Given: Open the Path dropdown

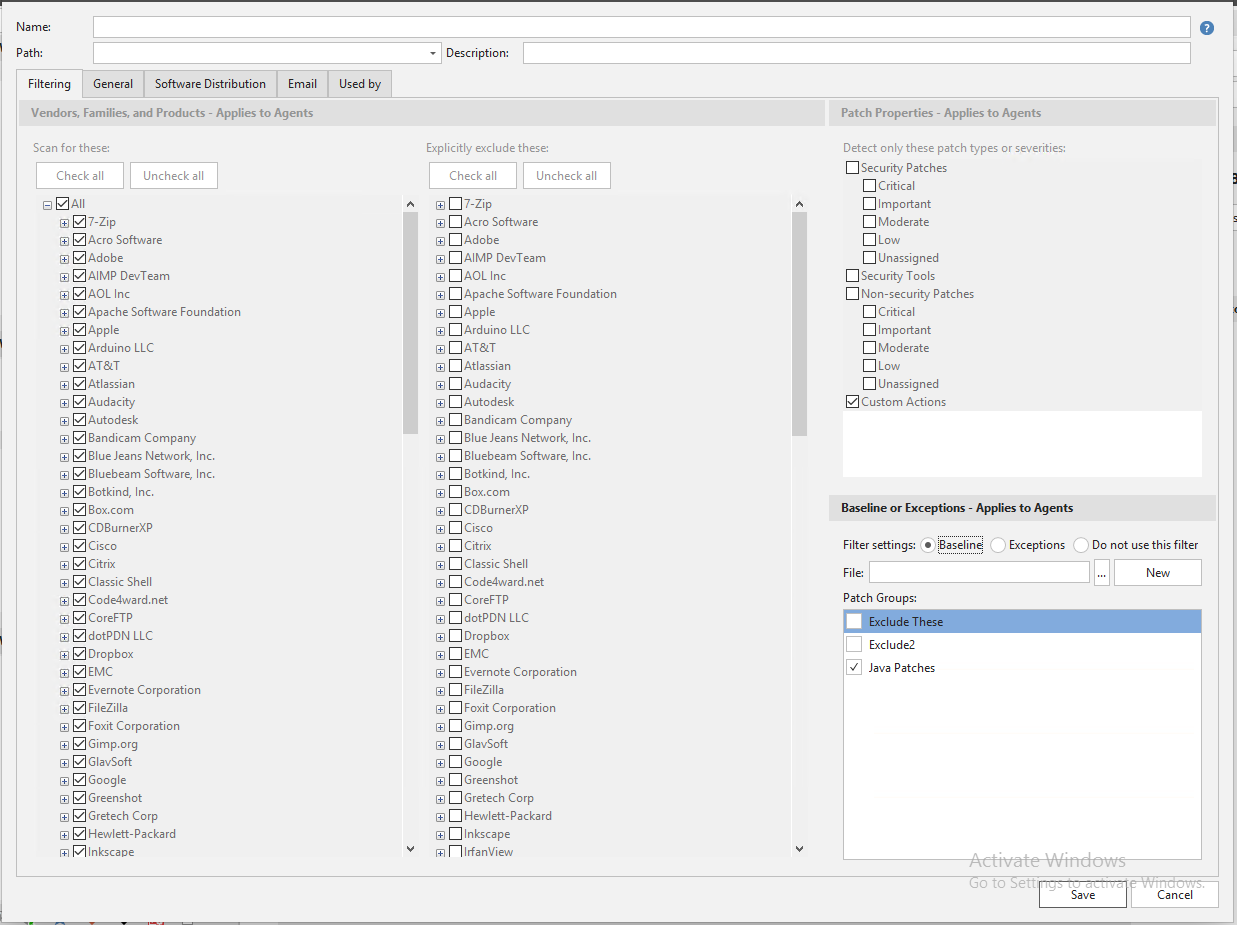Looking at the screenshot, I should pos(433,53).
